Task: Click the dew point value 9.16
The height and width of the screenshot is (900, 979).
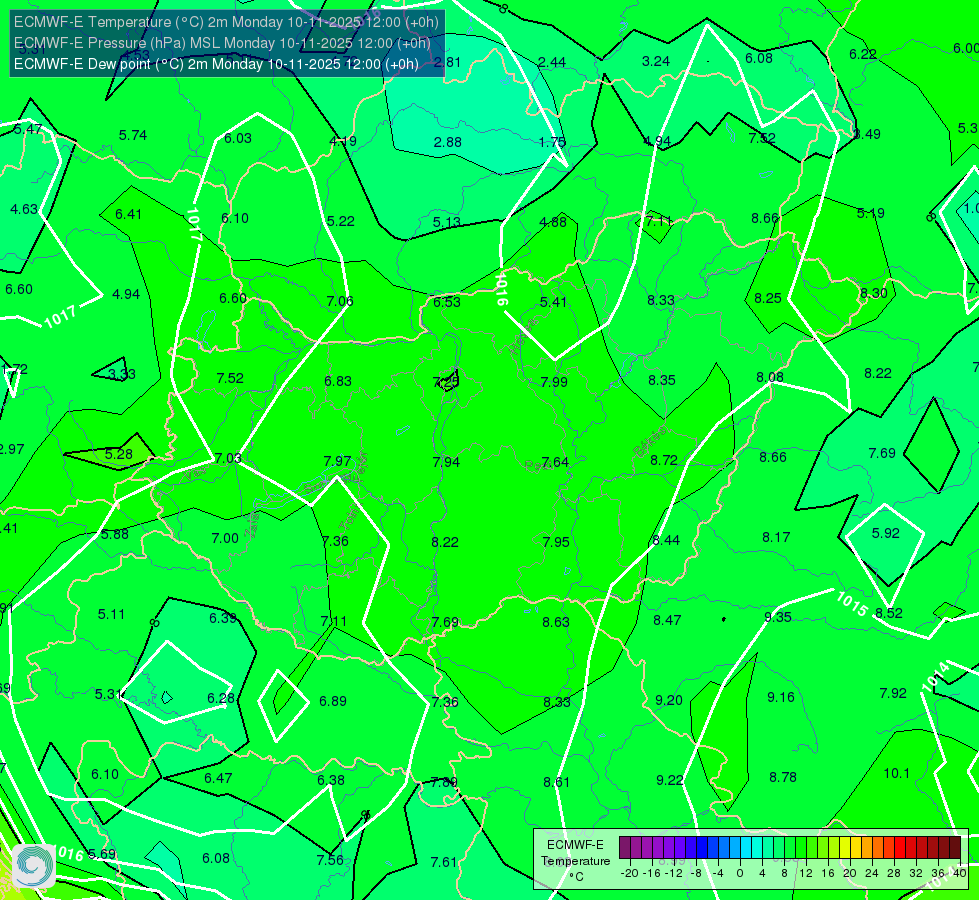Action: (780, 697)
